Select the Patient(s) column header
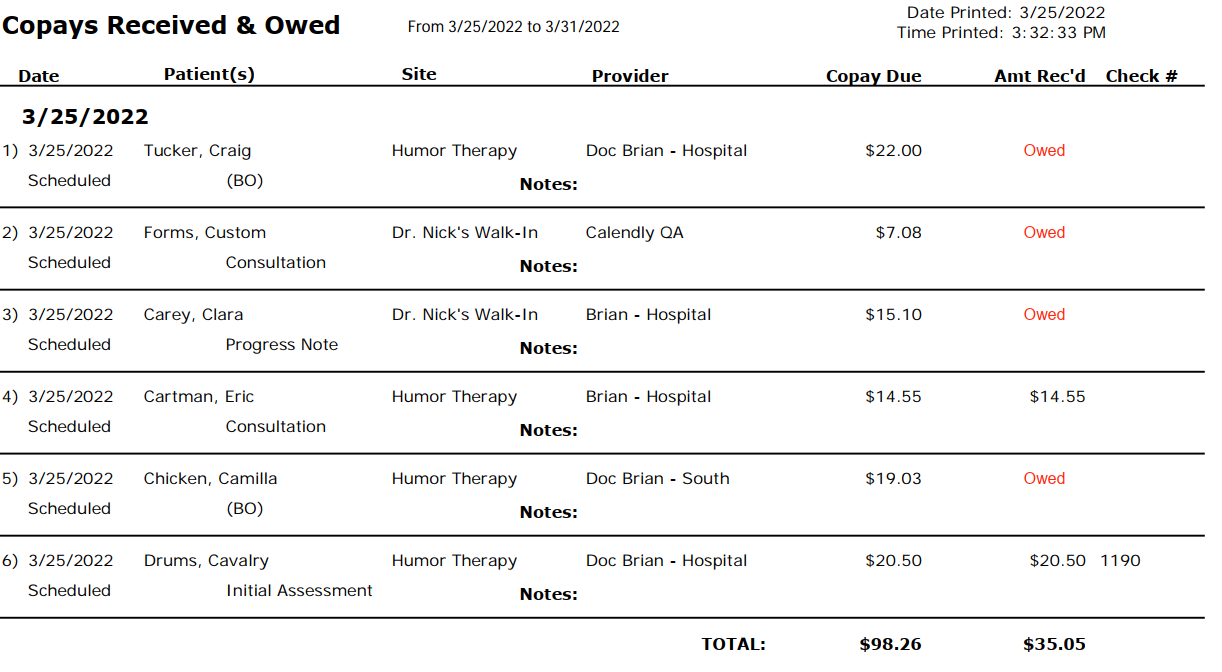The height and width of the screenshot is (672, 1222). pyautogui.click(x=209, y=74)
